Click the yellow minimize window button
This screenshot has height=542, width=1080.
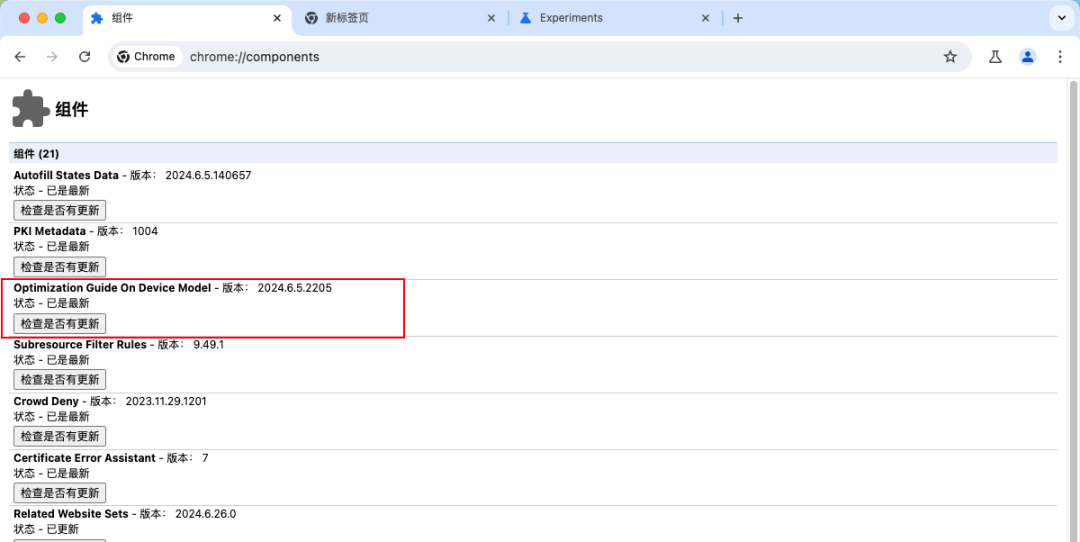coord(42,18)
